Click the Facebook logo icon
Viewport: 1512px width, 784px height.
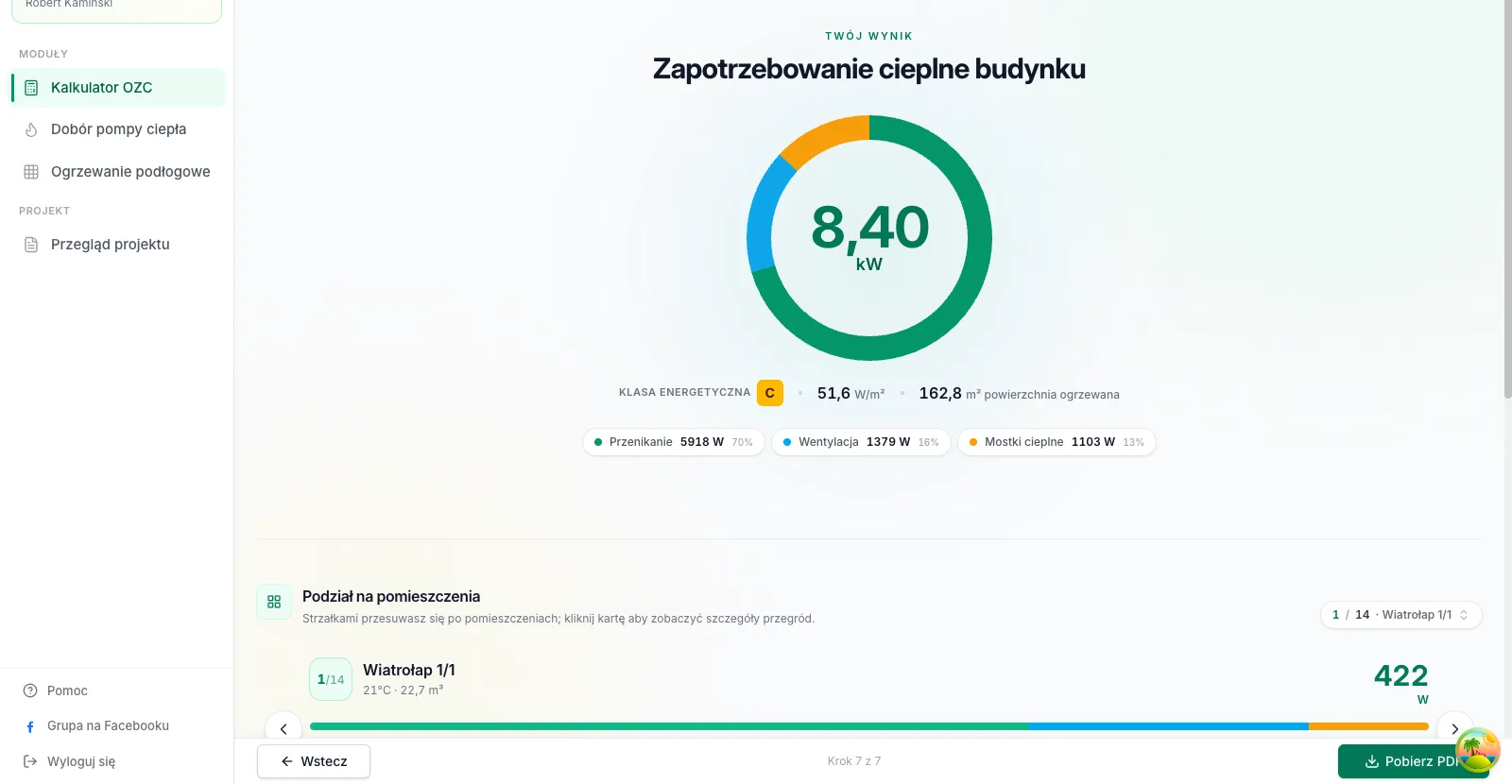[x=30, y=726]
